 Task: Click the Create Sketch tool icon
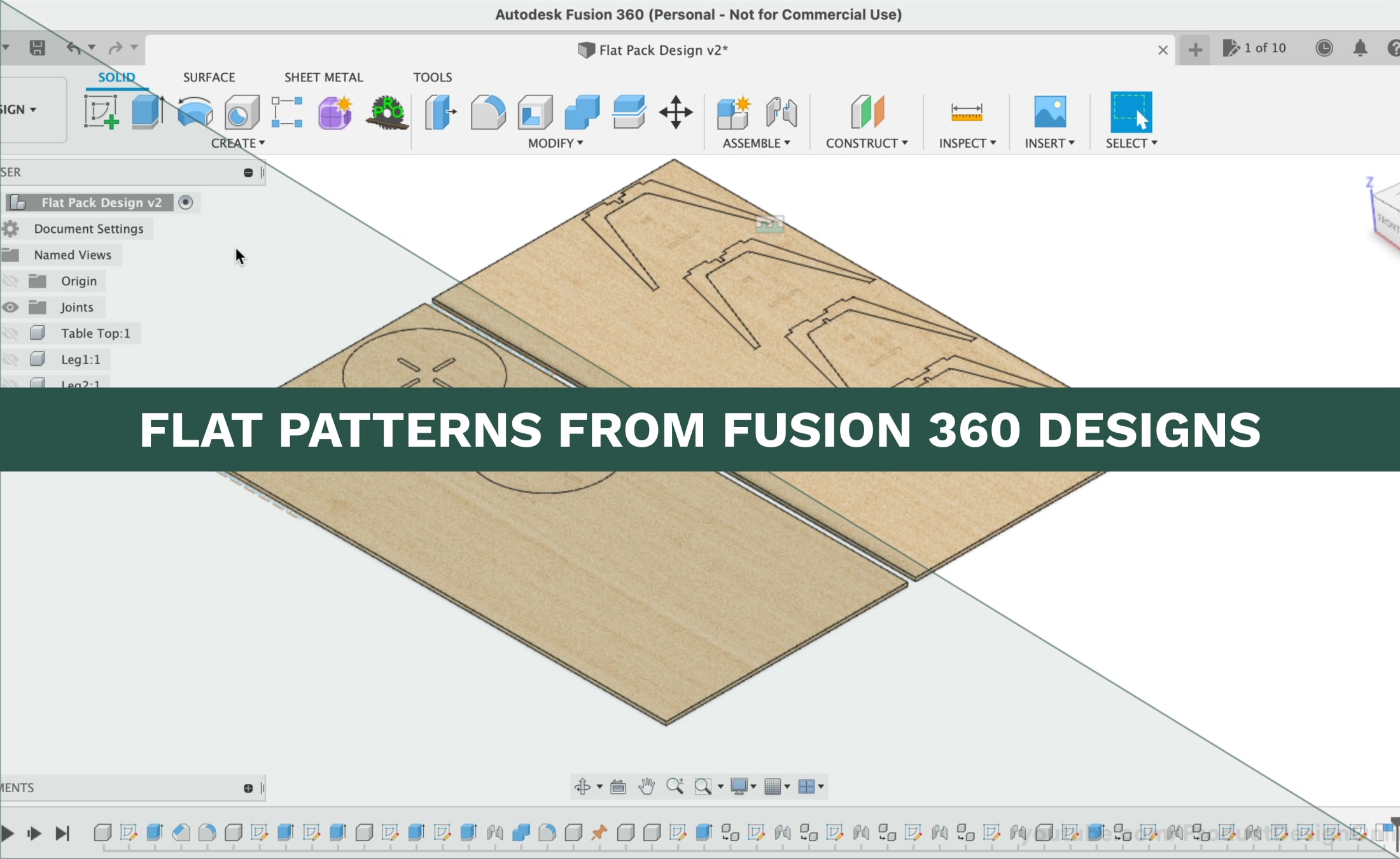[x=102, y=113]
